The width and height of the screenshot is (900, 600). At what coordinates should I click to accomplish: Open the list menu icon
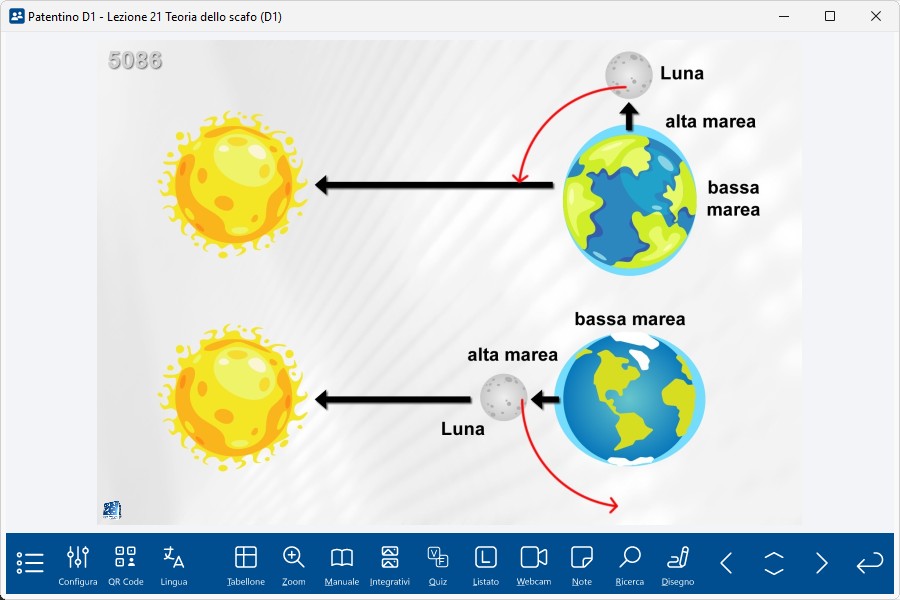pyautogui.click(x=30, y=563)
